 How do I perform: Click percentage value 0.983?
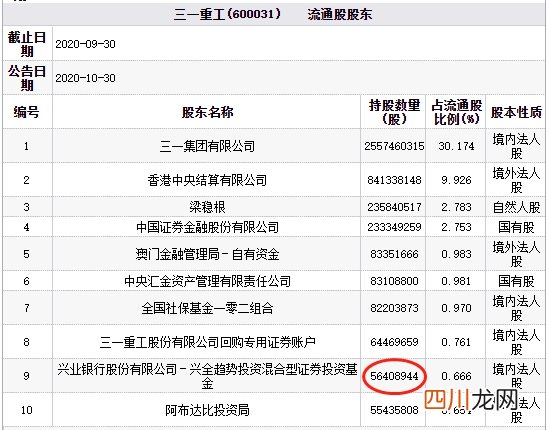pyautogui.click(x=456, y=254)
